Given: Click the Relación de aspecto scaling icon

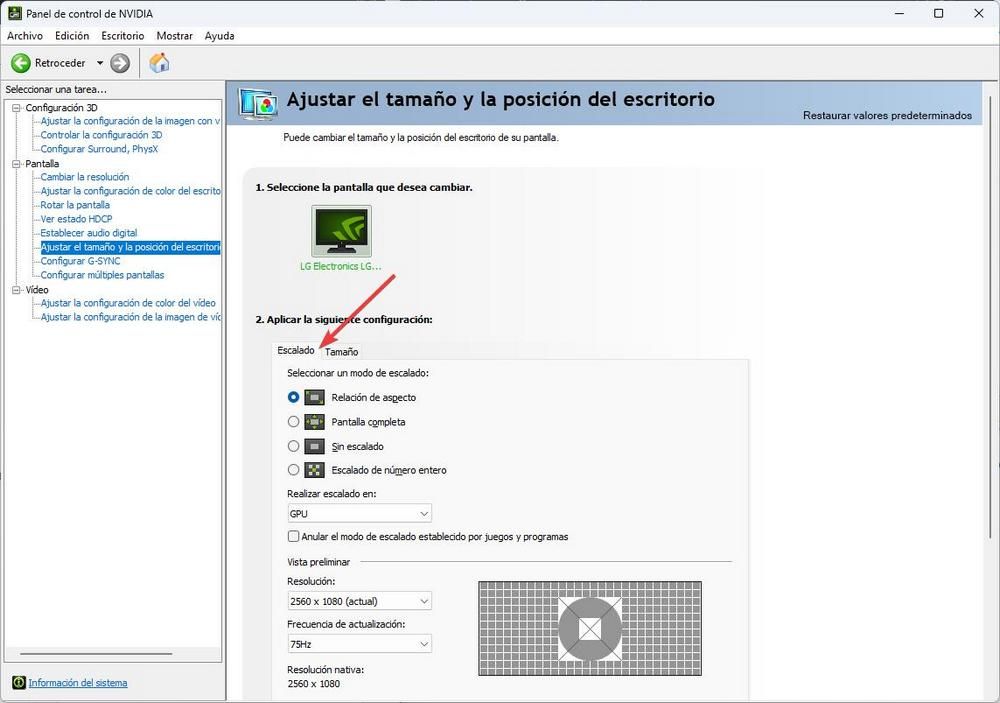Looking at the screenshot, I should click(314, 397).
